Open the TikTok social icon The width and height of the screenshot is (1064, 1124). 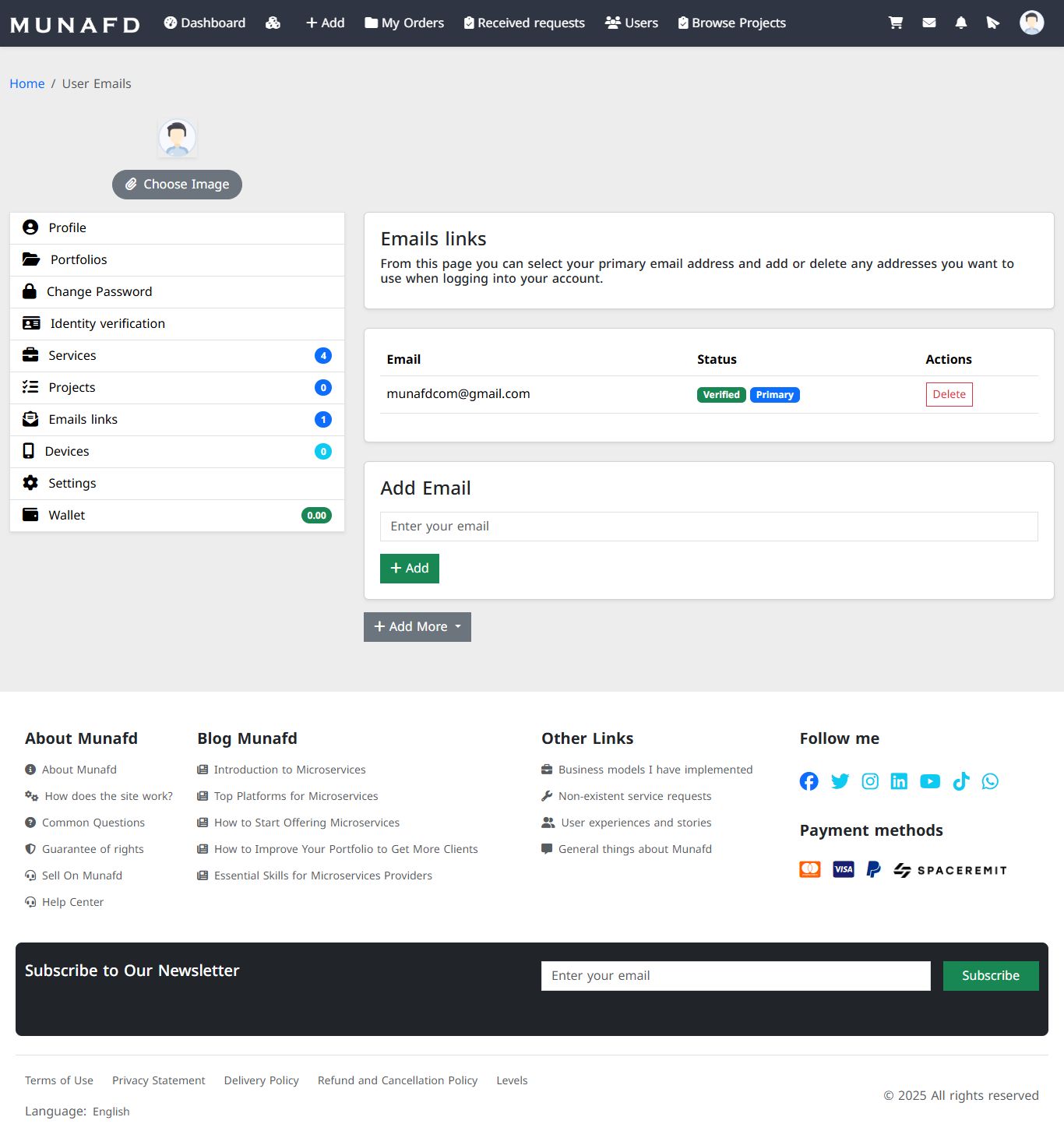tap(961, 781)
